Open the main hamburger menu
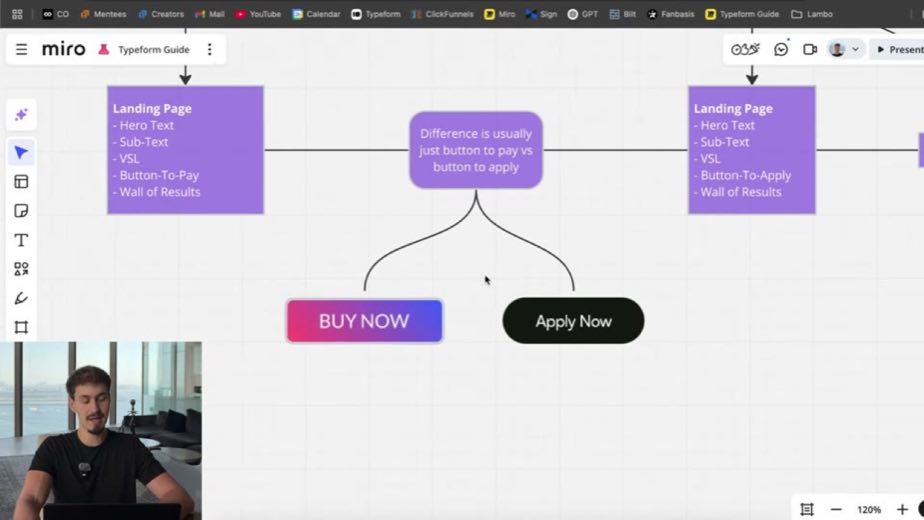The height and width of the screenshot is (520, 924). (21, 50)
